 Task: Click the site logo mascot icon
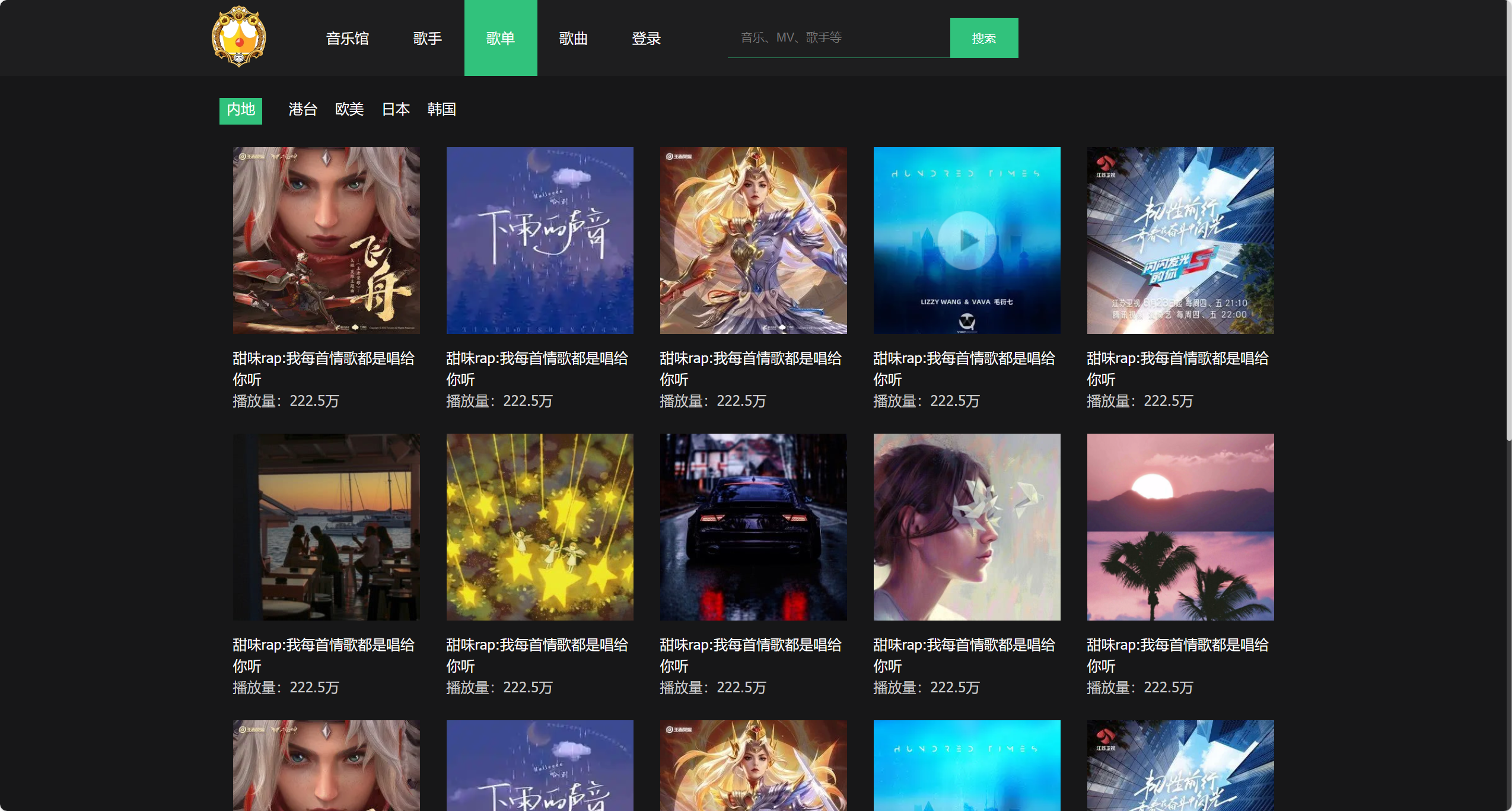point(238,37)
